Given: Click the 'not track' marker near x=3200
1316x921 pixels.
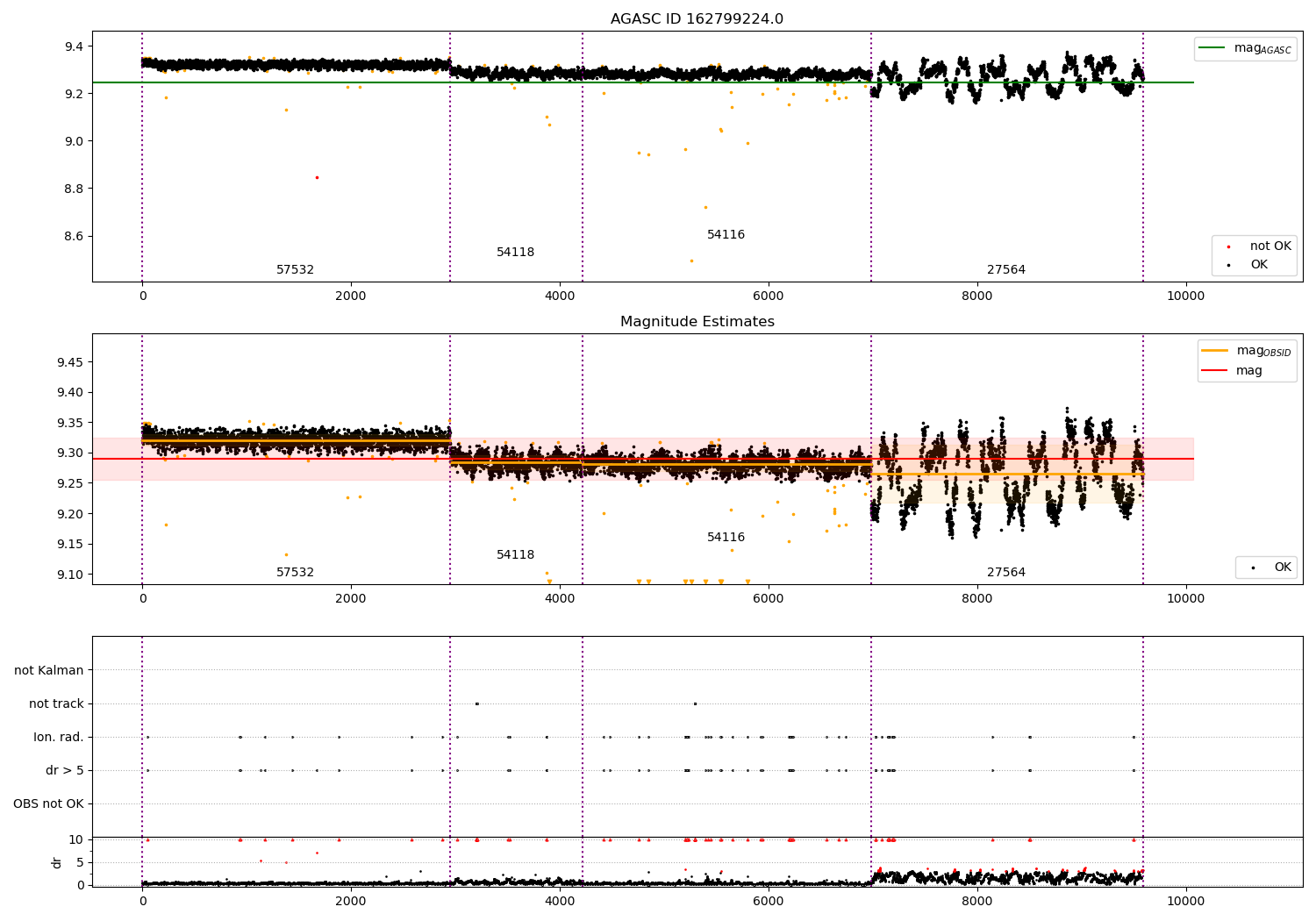Looking at the screenshot, I should pyautogui.click(x=476, y=703).
